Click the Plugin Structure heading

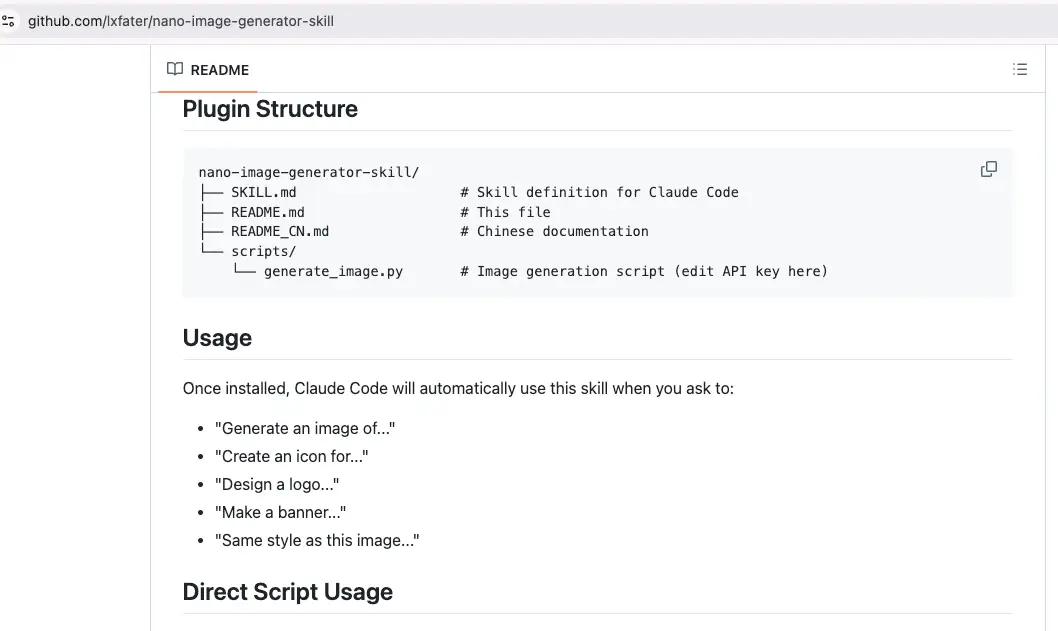270,109
